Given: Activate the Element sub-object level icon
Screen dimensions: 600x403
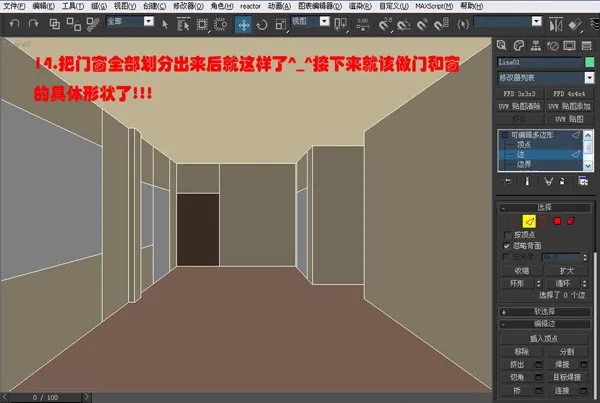Looking at the screenshot, I should point(571,221).
